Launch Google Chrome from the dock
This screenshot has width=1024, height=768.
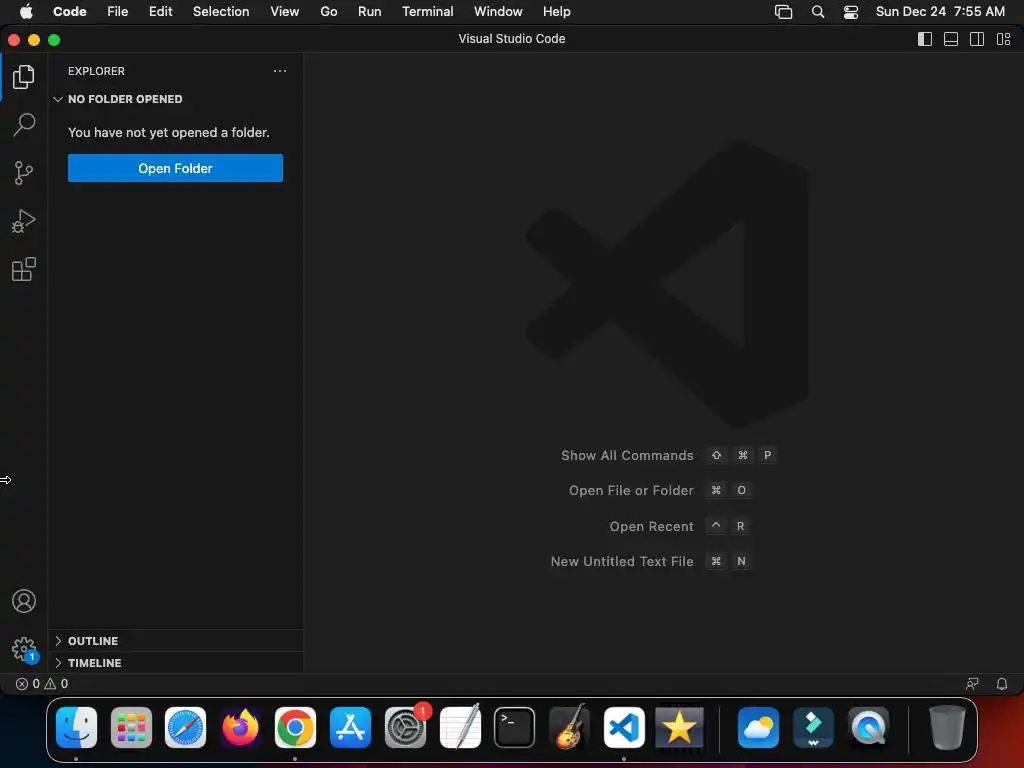[x=295, y=728]
